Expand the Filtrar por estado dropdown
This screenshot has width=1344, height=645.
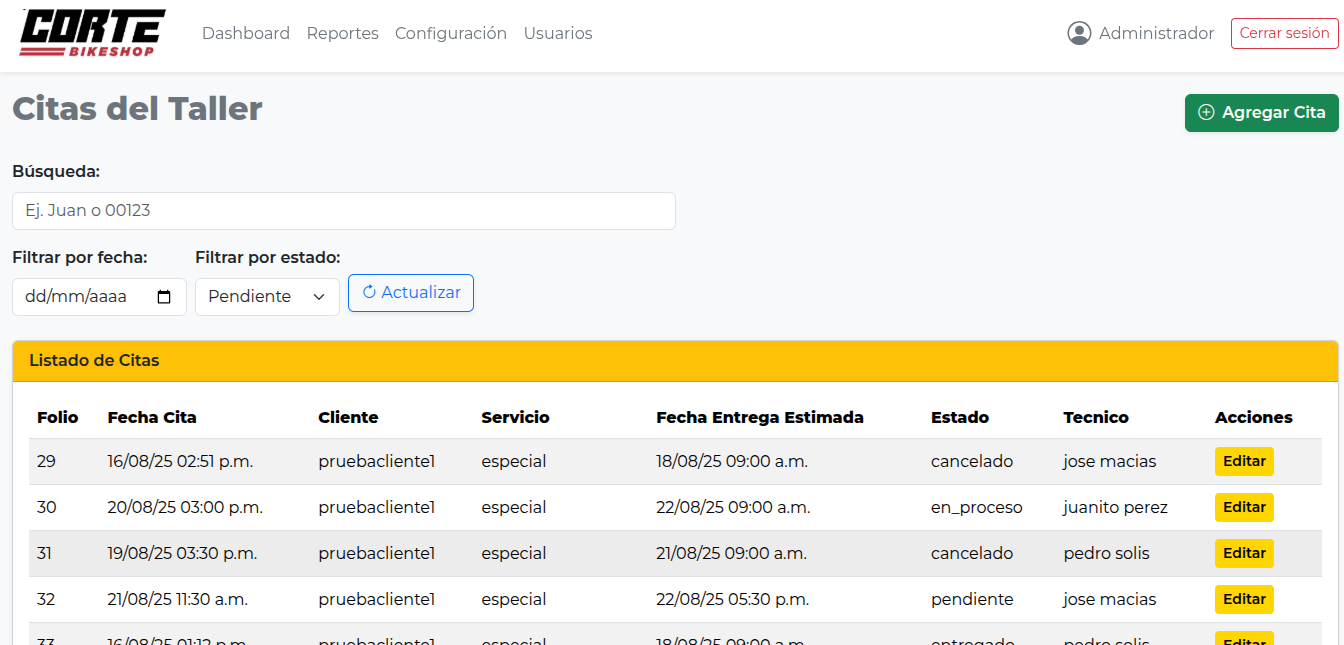(x=267, y=297)
